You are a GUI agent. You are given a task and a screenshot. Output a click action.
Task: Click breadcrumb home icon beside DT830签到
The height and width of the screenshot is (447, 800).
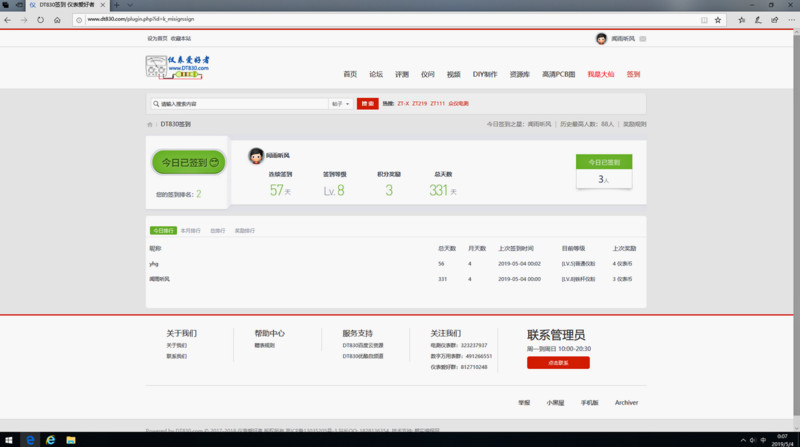pyautogui.click(x=150, y=124)
